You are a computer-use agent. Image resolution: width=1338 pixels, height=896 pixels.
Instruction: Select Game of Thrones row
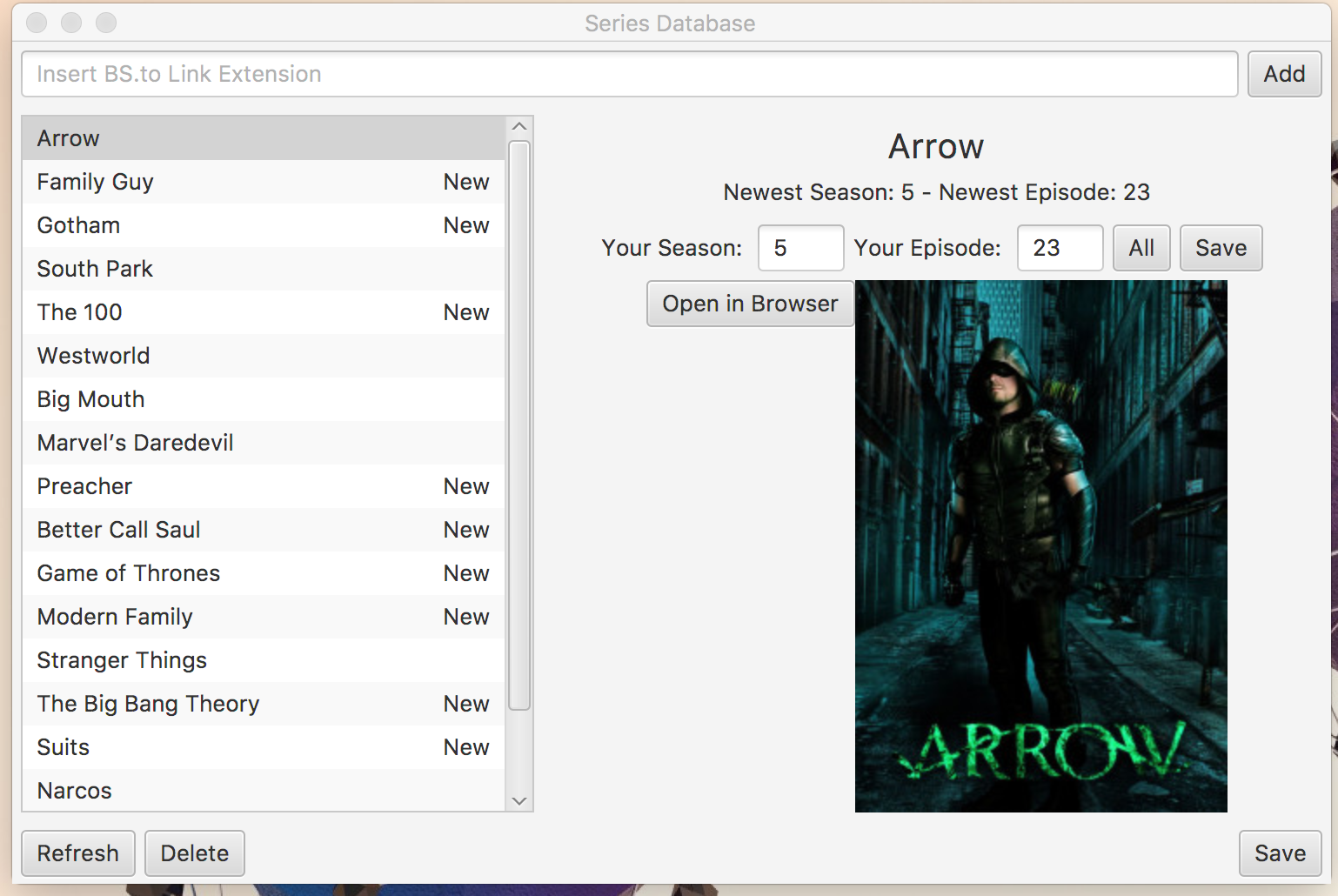click(x=264, y=573)
